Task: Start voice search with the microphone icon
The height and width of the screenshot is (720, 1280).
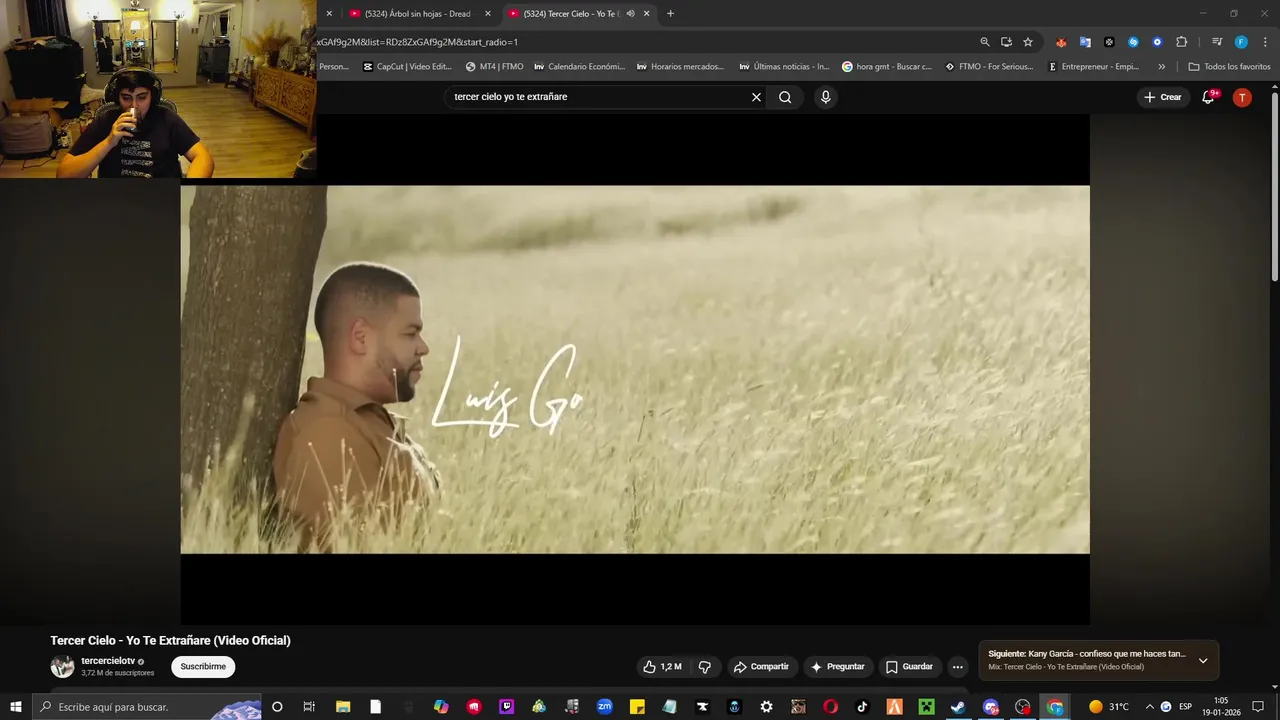Action: click(x=825, y=97)
